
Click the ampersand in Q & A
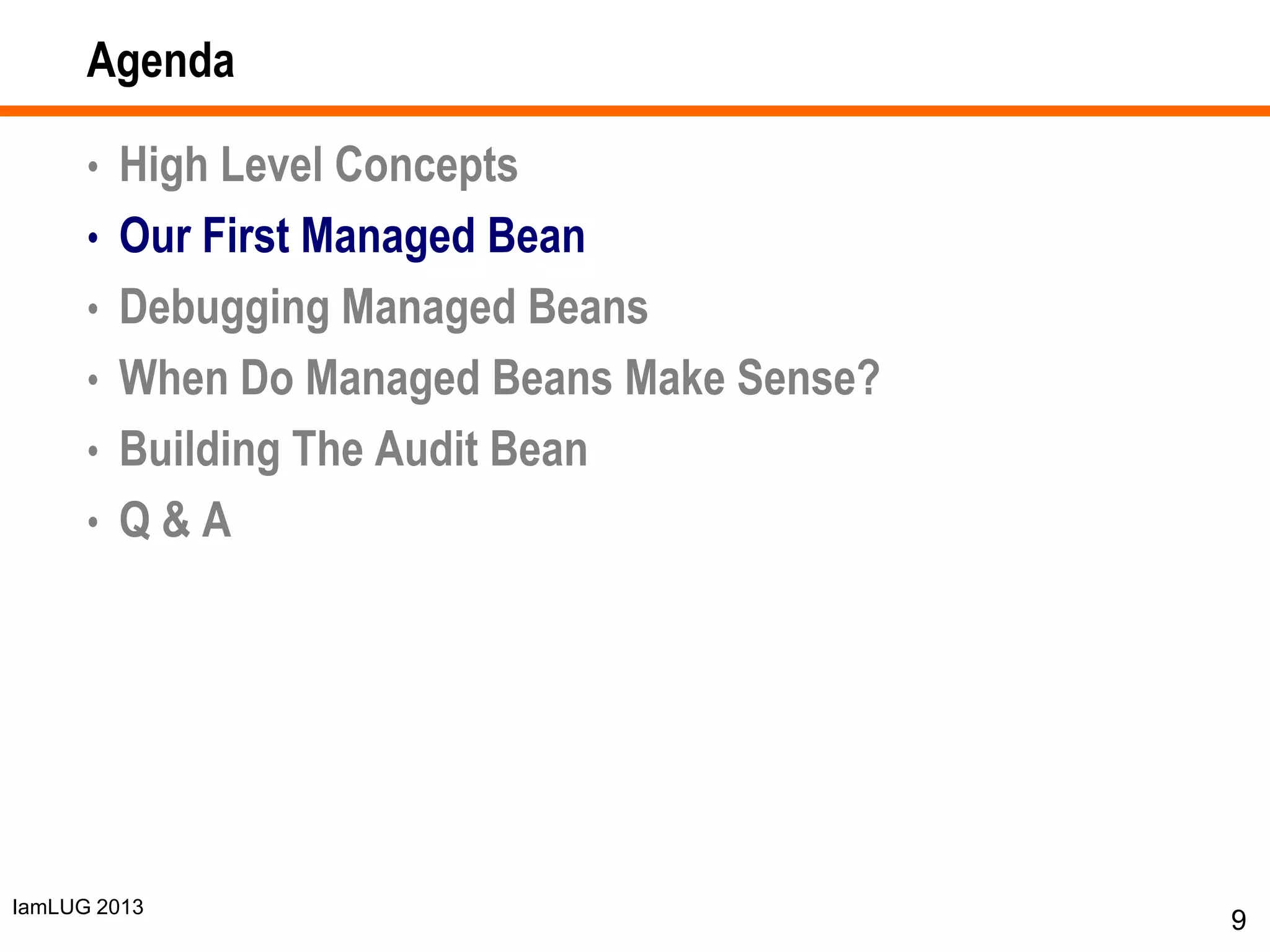pyautogui.click(x=175, y=521)
